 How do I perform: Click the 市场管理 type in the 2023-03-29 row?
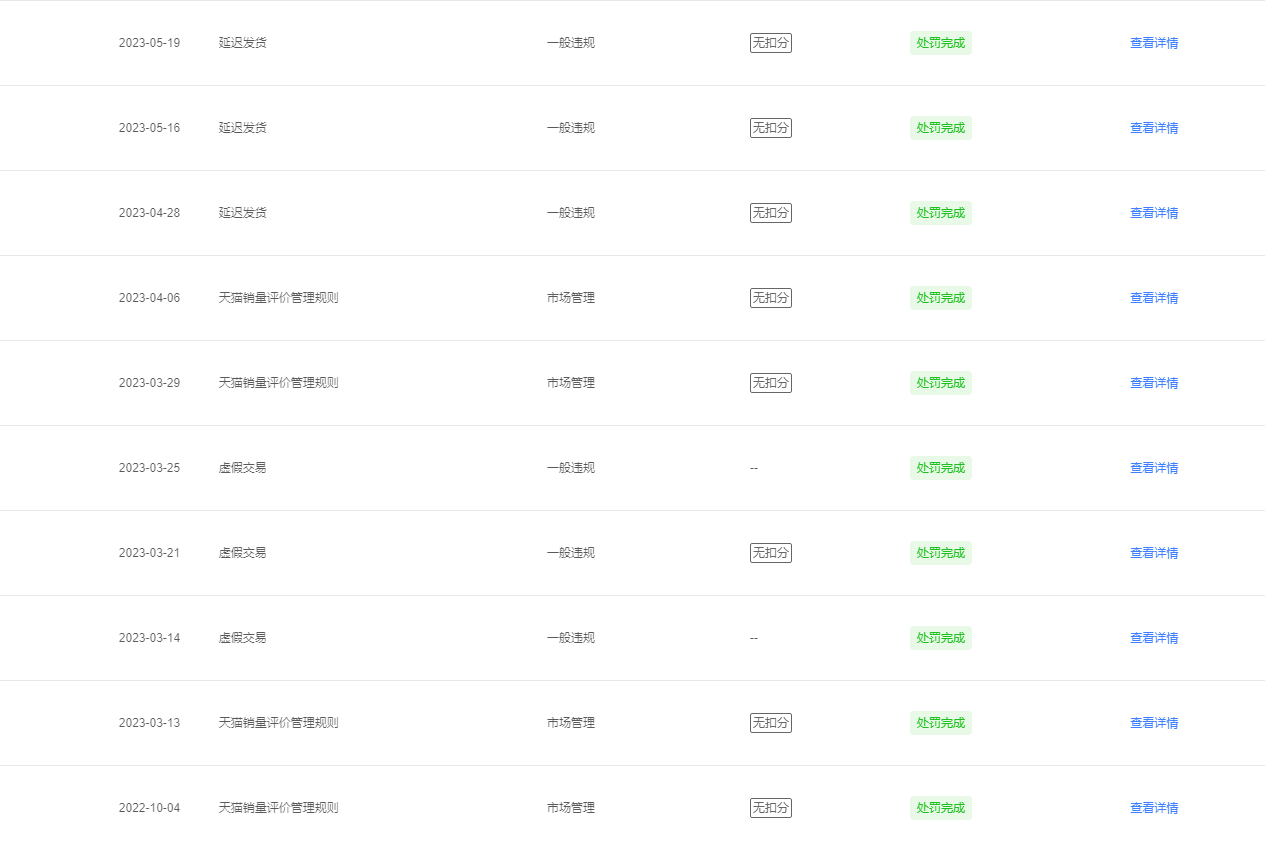coord(571,383)
